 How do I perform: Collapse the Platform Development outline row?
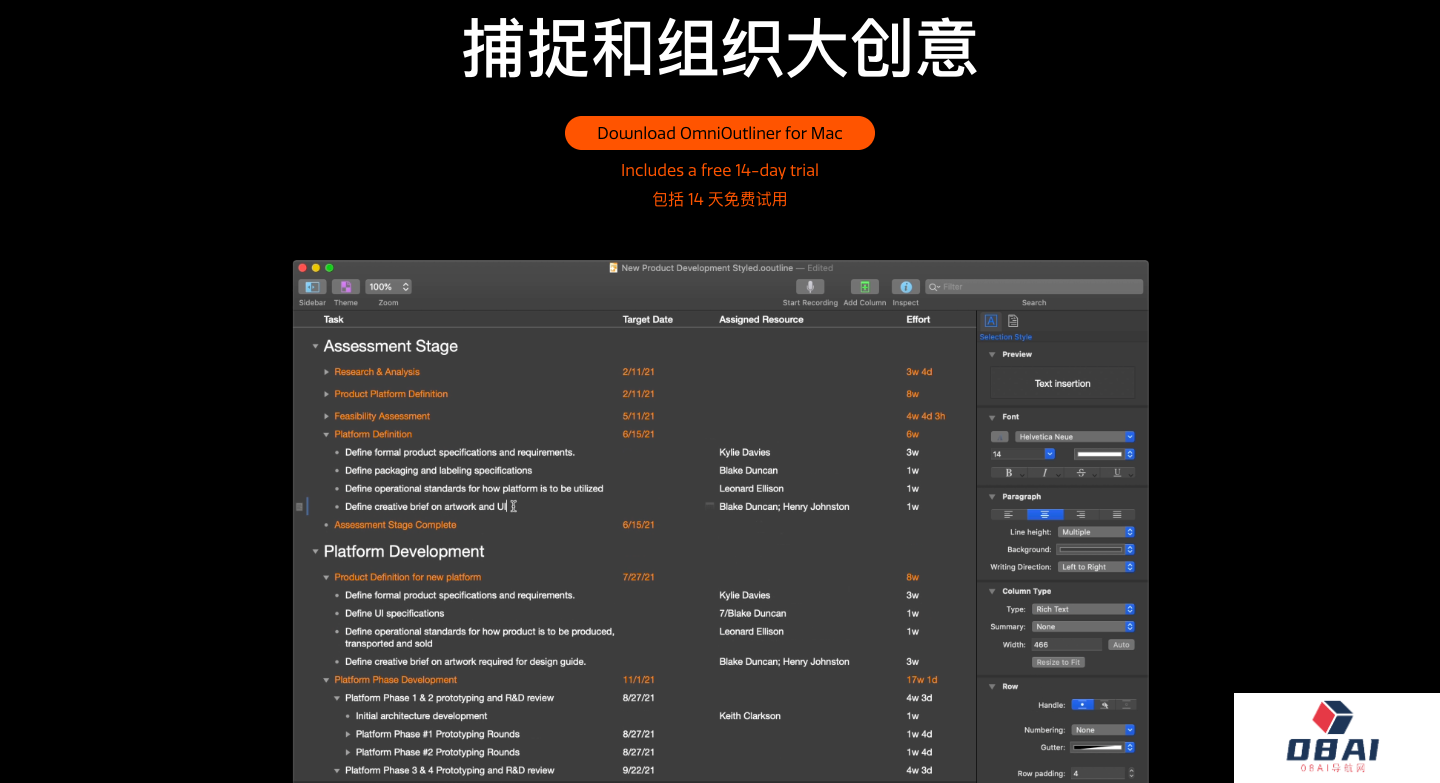coord(315,551)
